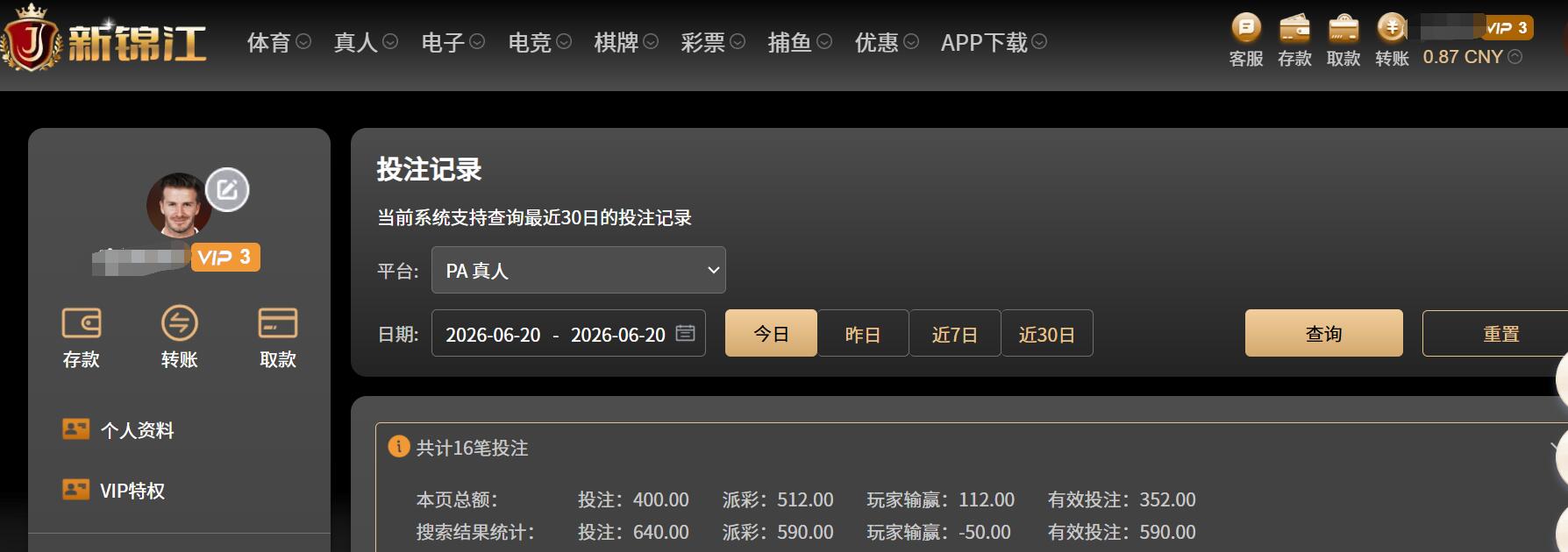Viewport: 1568px width, 552px height.
Task: Click 玩家输赢: -50.00 value
Action: [x=938, y=532]
